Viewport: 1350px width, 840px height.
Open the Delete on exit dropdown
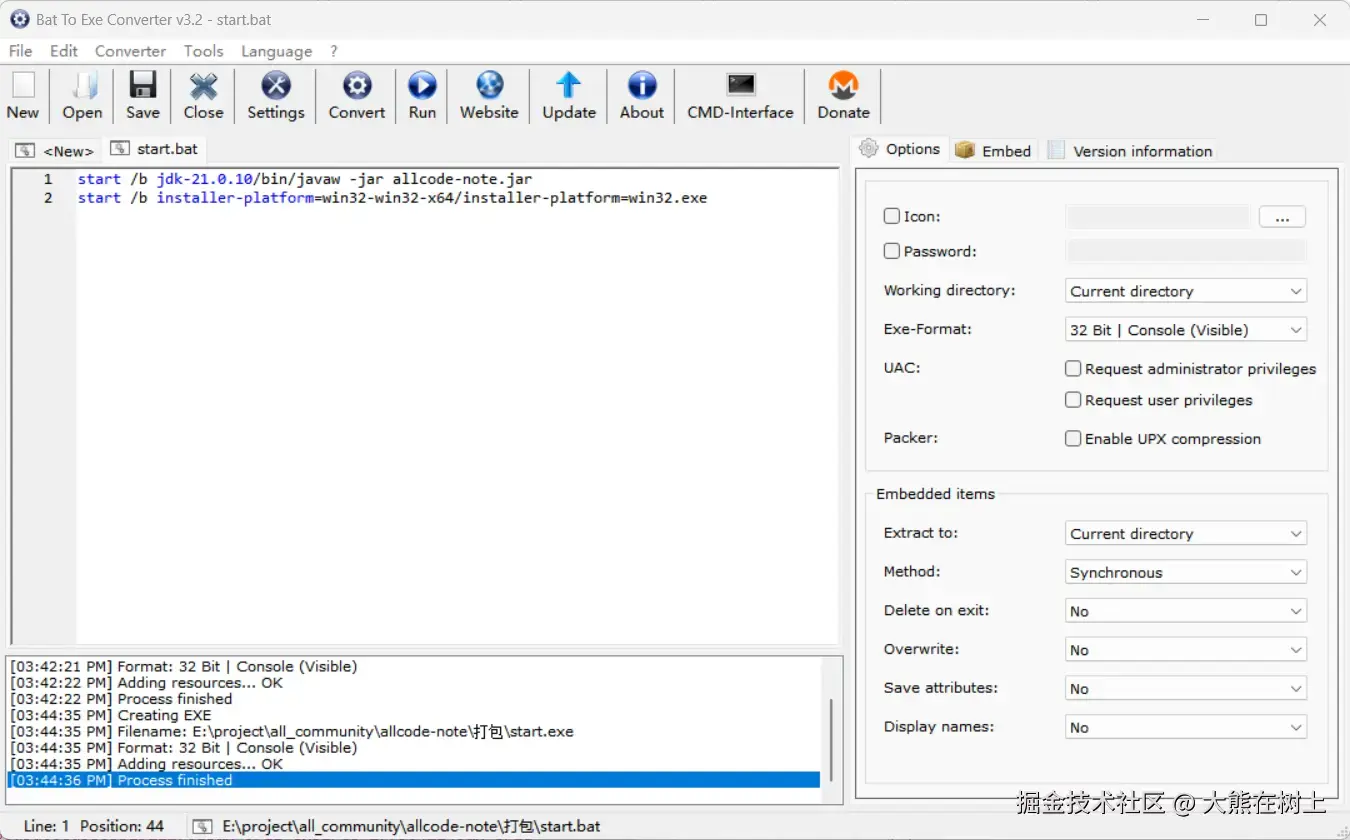(x=1186, y=611)
